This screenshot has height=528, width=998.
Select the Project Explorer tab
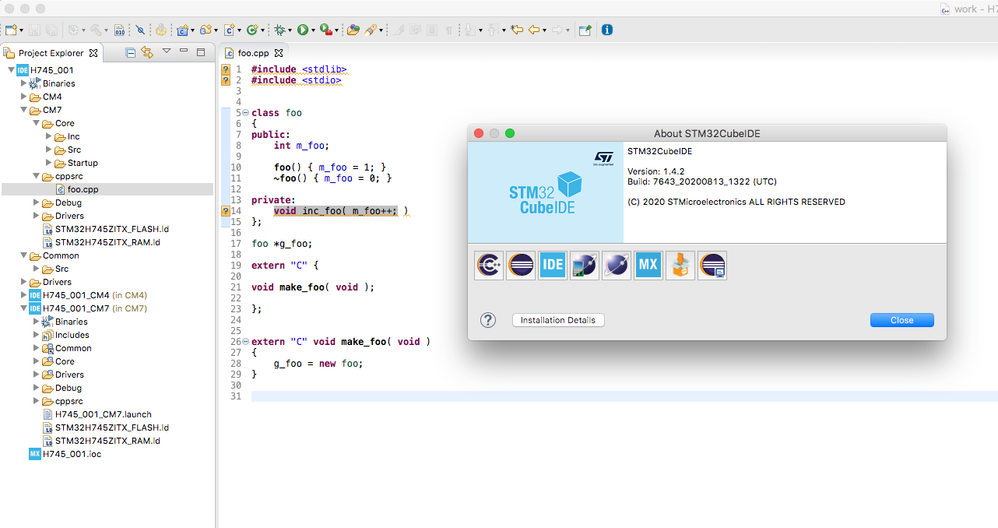51,53
